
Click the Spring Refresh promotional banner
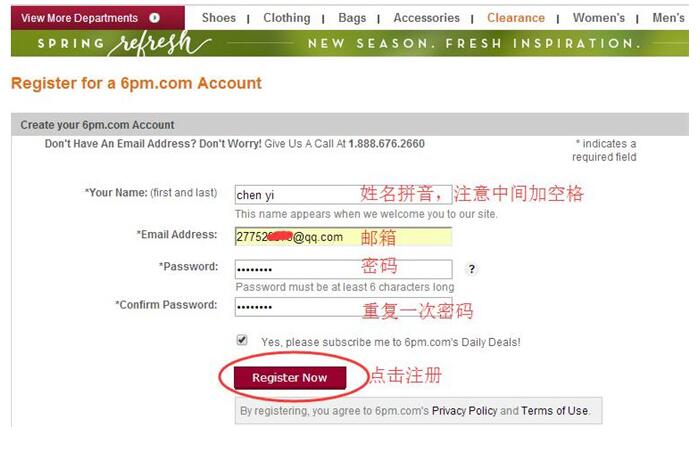point(350,43)
